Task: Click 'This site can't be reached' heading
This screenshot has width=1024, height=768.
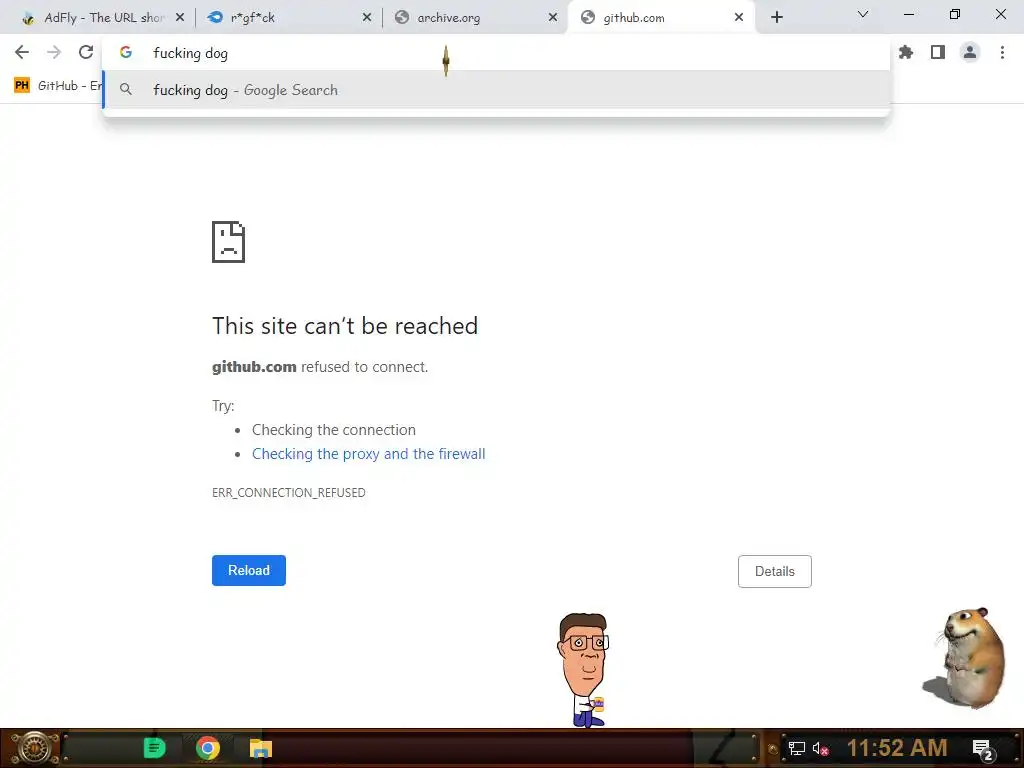Action: pyautogui.click(x=345, y=326)
